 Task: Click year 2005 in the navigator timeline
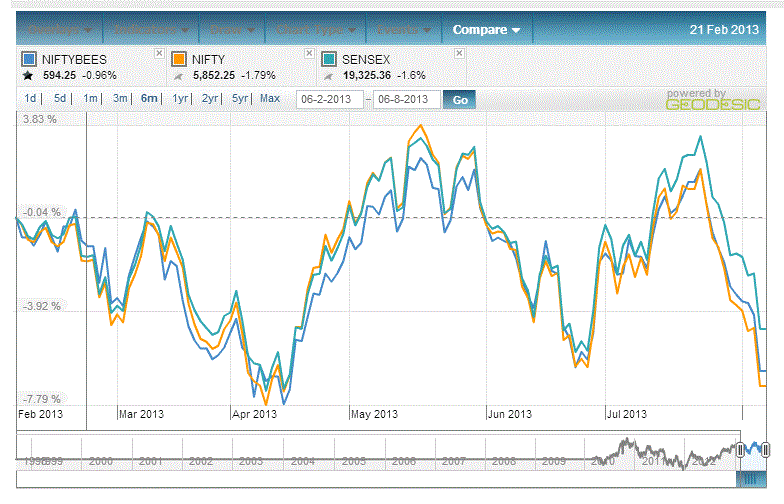click(x=354, y=461)
